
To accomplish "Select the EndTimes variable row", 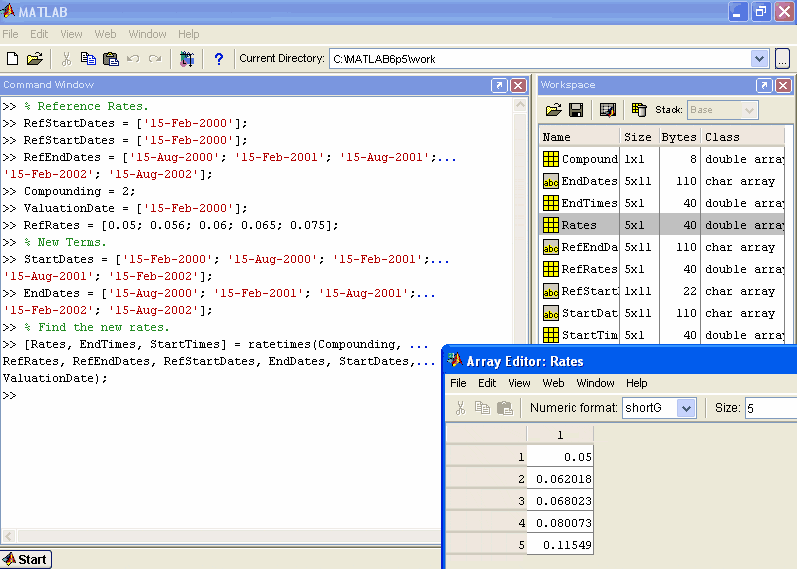I will point(662,203).
